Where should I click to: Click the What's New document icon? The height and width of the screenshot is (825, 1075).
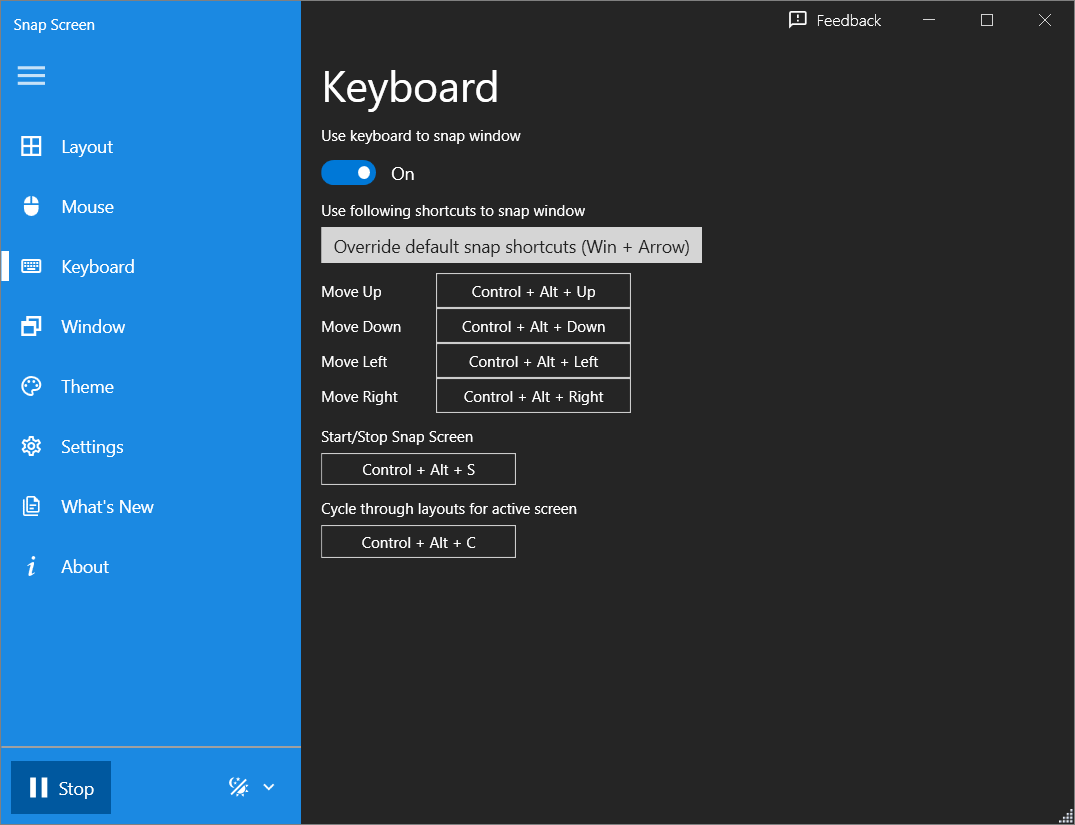click(31, 506)
